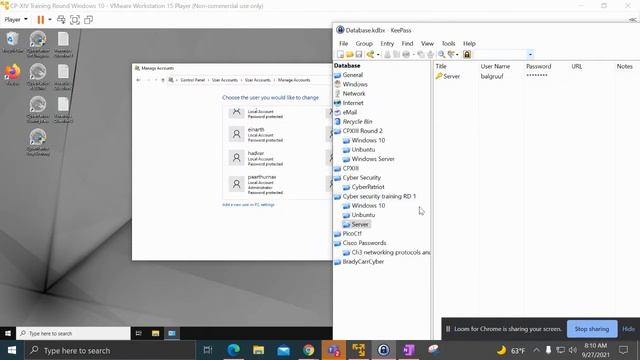Select the General group in KeePass tree
Viewport: 640px width, 360px height.
coord(353,75)
